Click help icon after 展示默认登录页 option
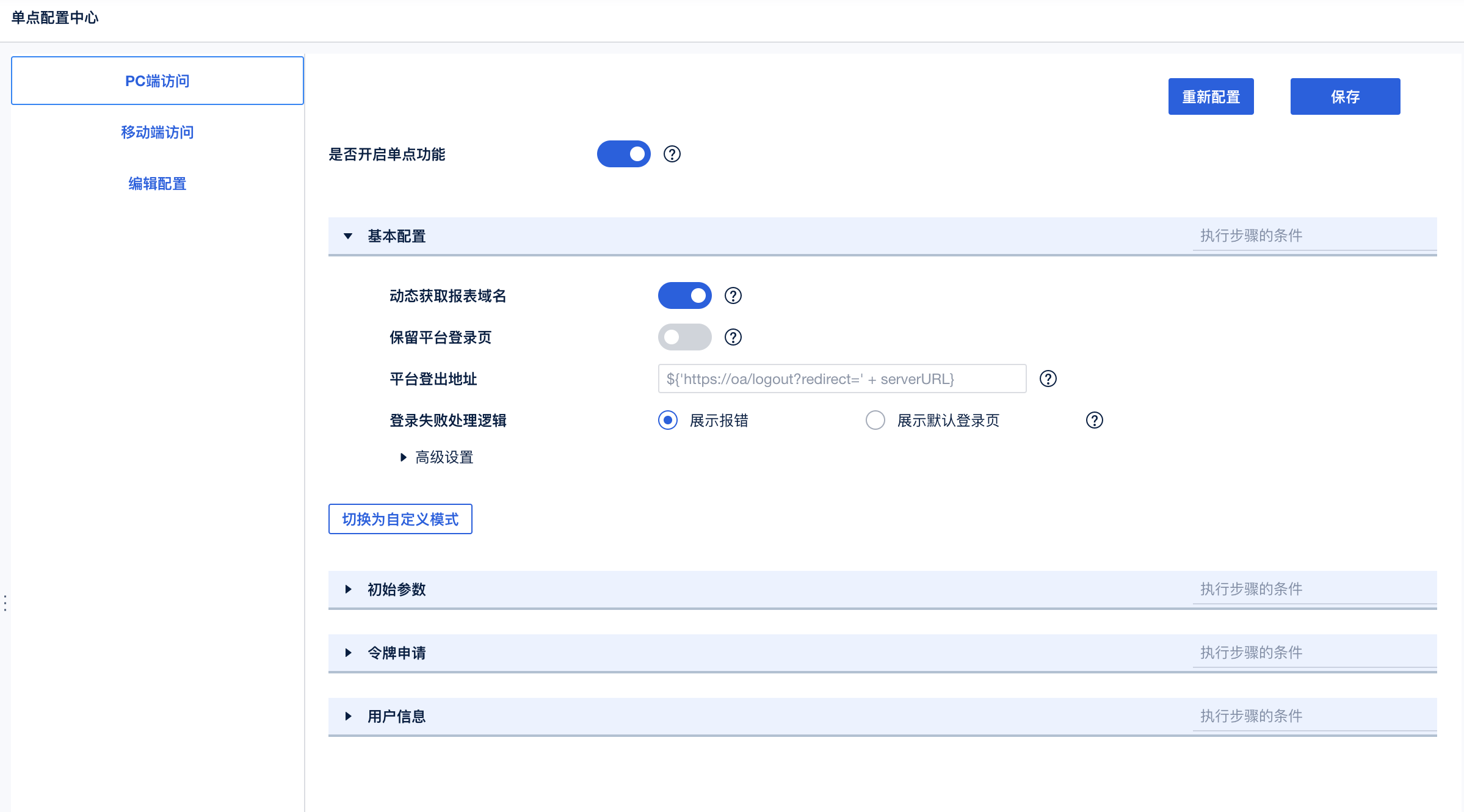Image resolution: width=1464 pixels, height=812 pixels. (1094, 420)
